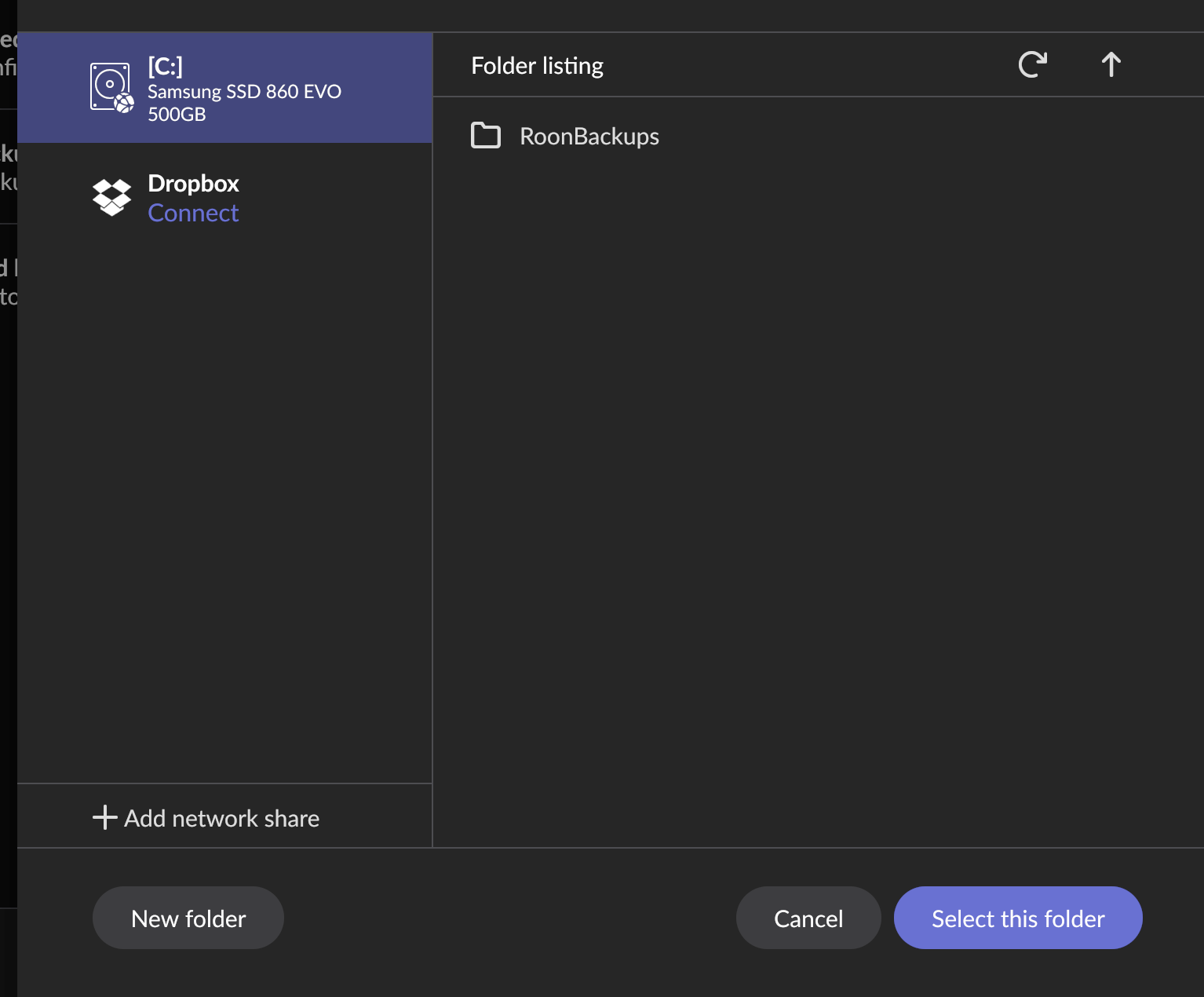
Task: Click the RoonBackups folder icon
Action: (486, 136)
